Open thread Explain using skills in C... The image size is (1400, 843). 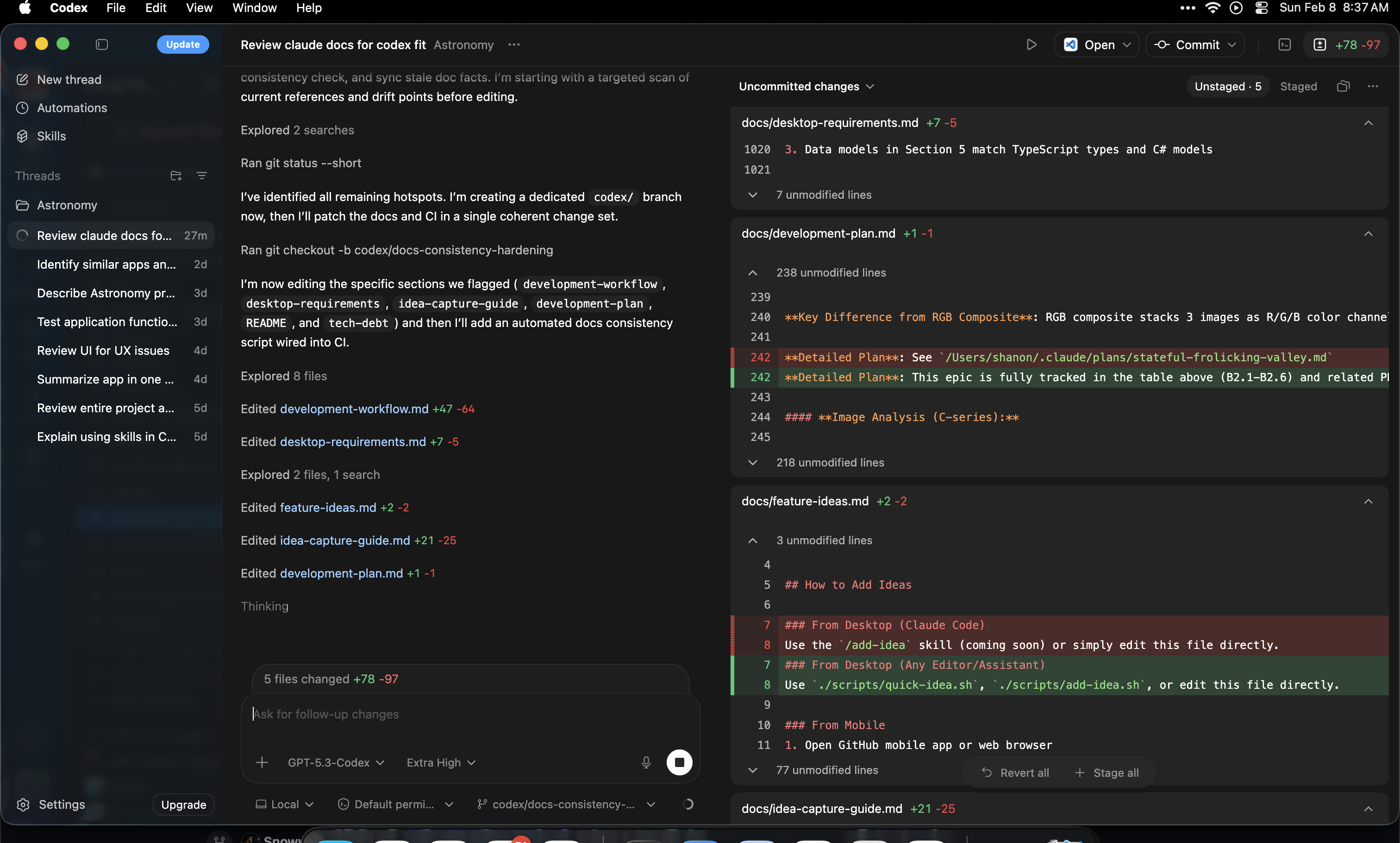(x=111, y=436)
